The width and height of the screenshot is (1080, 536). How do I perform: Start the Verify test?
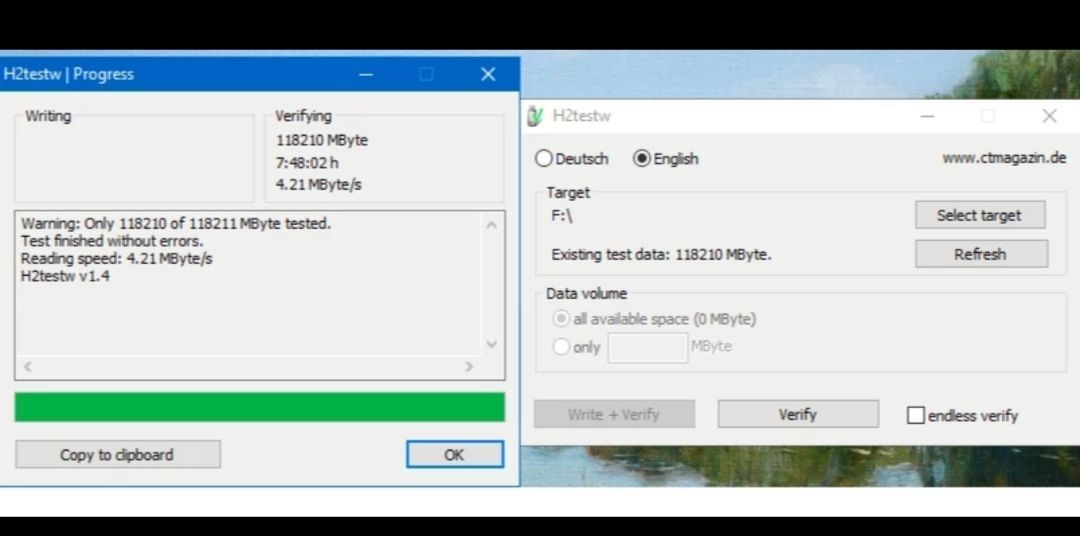(797, 414)
